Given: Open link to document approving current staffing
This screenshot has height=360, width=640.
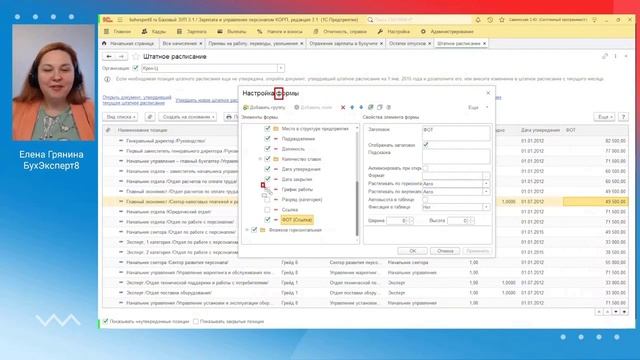Looking at the screenshot, I should tap(137, 100).
